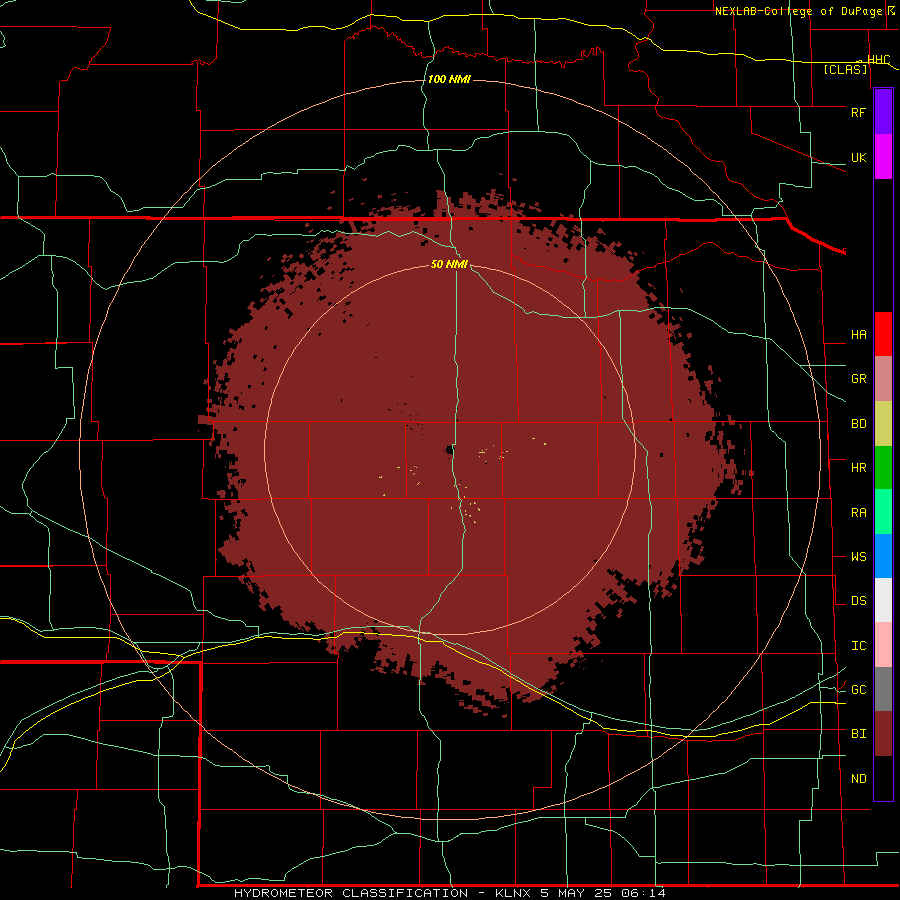The height and width of the screenshot is (900, 900).
Task: Click the BI brown legend swatch
Action: (x=883, y=734)
